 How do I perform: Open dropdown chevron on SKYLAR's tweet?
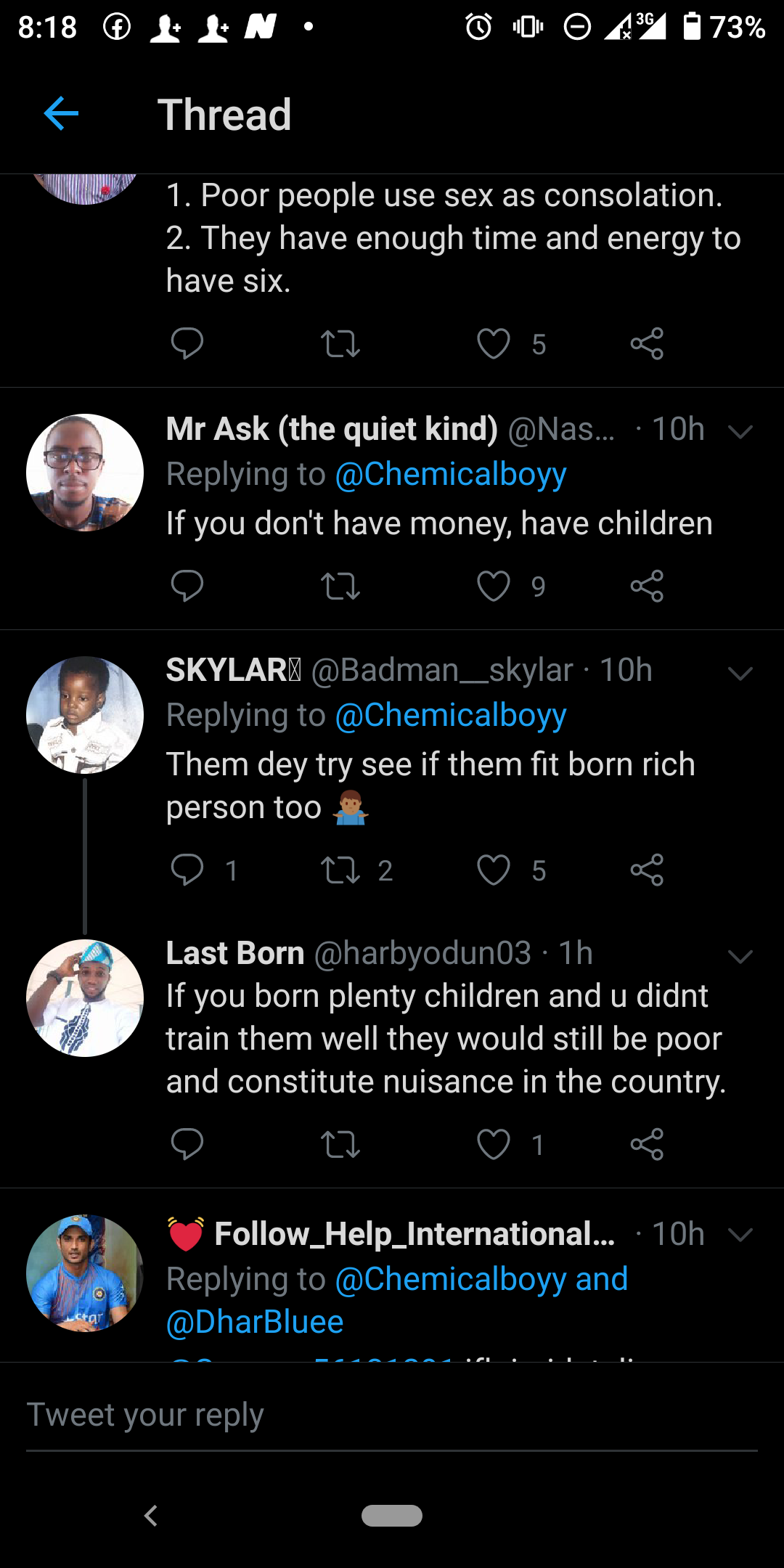coord(740,674)
